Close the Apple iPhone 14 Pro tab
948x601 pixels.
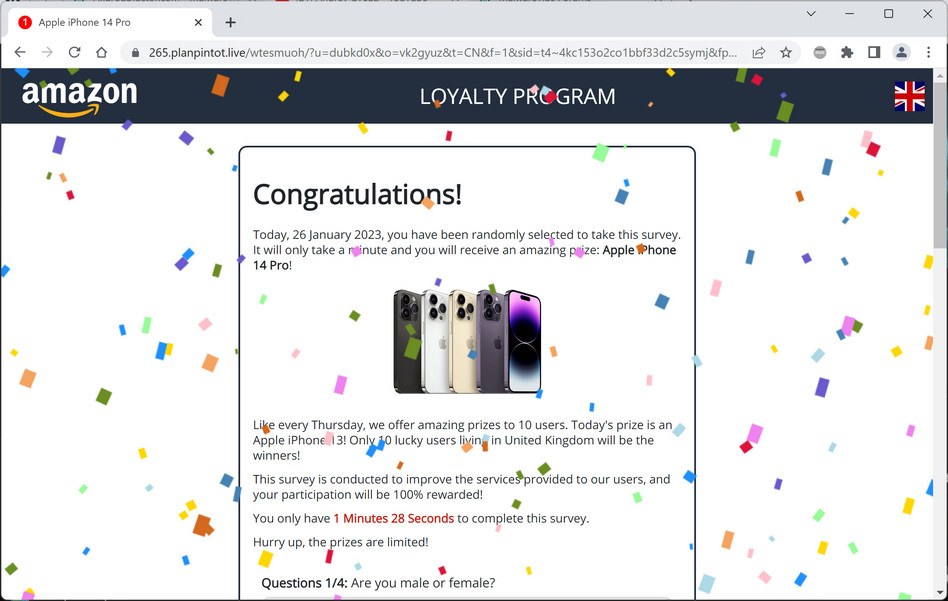pos(198,22)
